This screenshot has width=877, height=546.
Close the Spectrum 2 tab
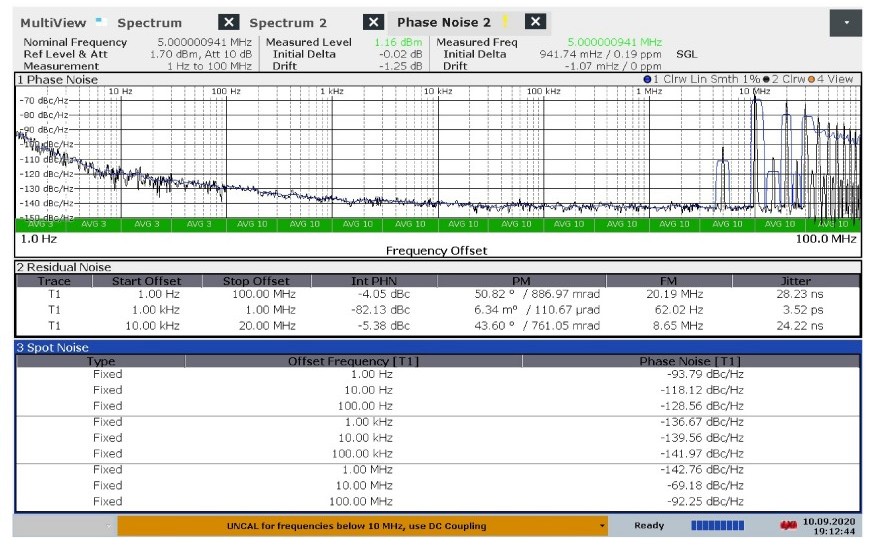tap(373, 22)
